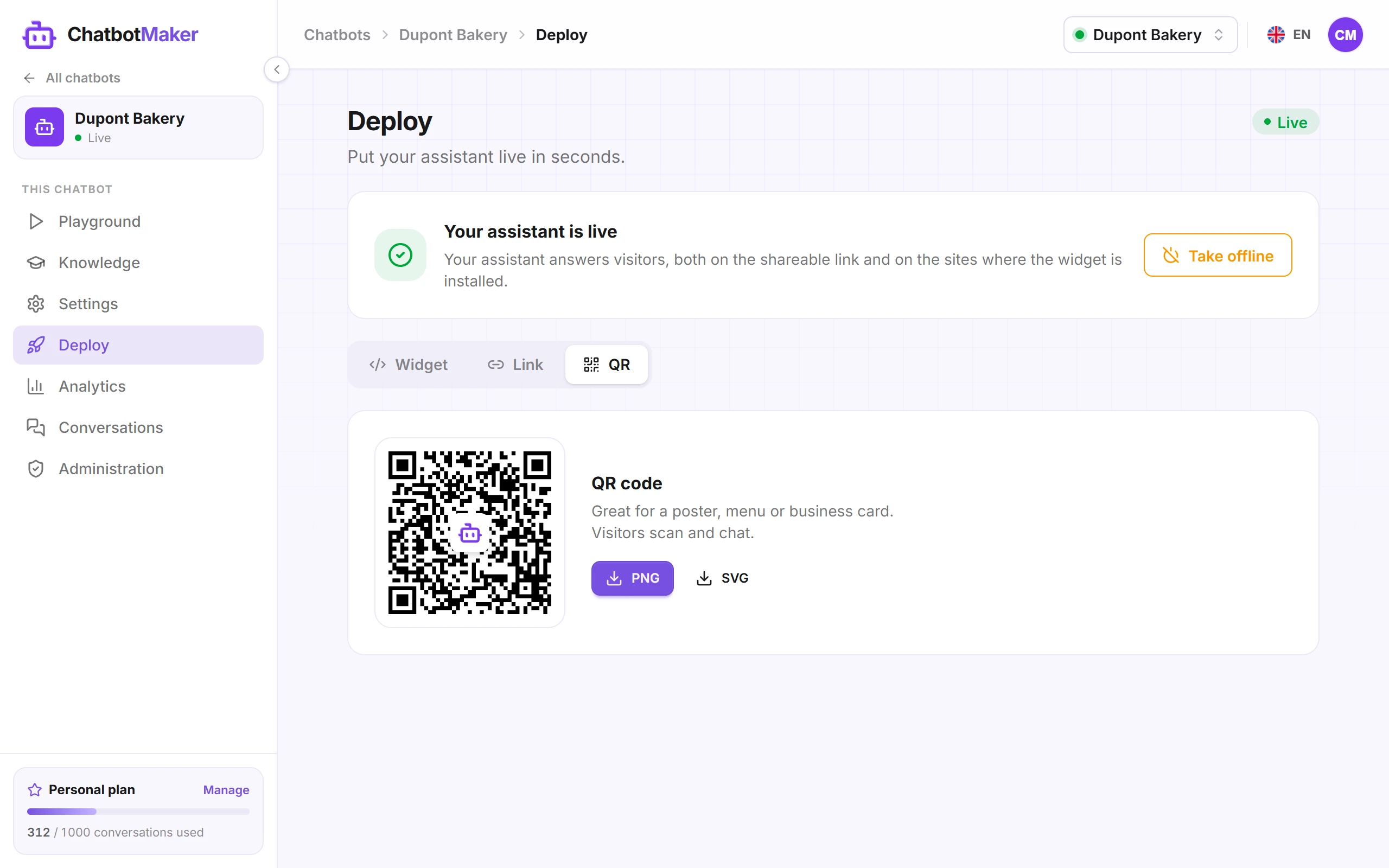Download the QR code as SVG
The height and width of the screenshot is (868, 1389).
click(x=722, y=578)
